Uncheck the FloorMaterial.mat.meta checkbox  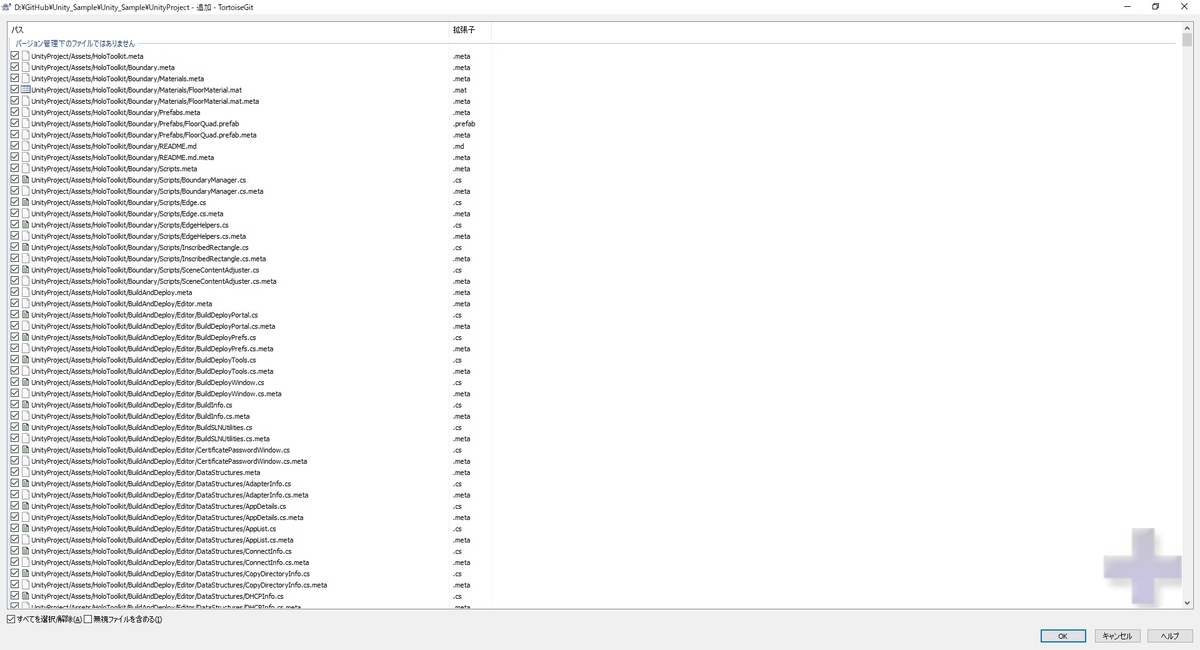[14, 101]
